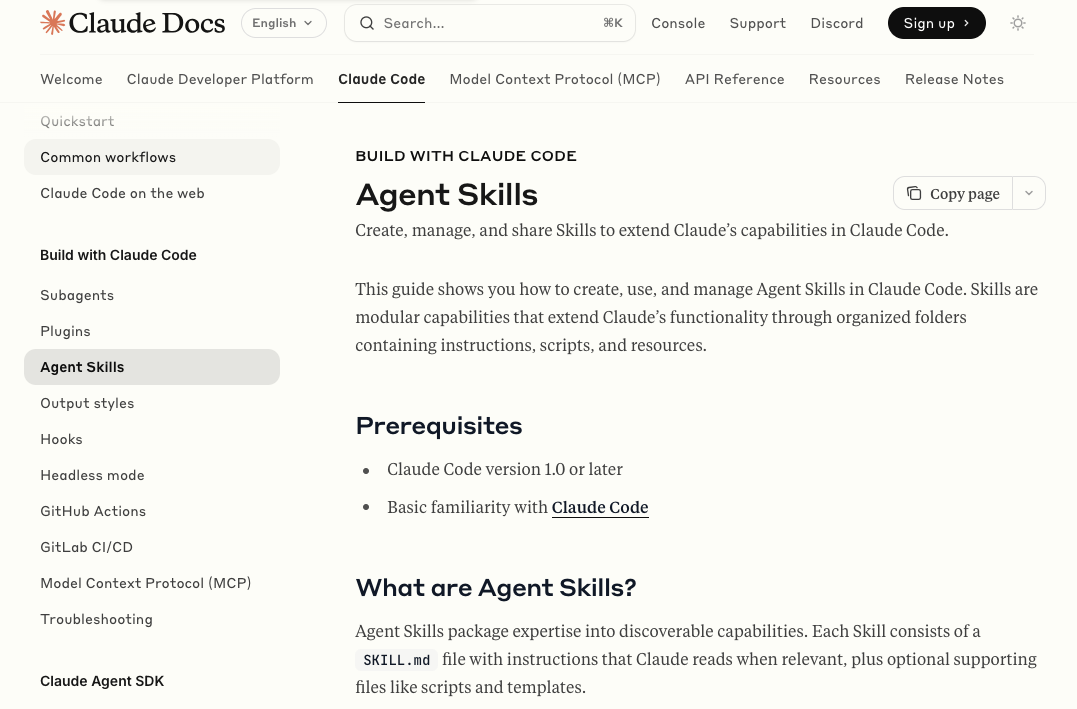Viewport: 1077px width, 709px height.
Task: Expand the Copy page options chevron
Action: point(1028,193)
